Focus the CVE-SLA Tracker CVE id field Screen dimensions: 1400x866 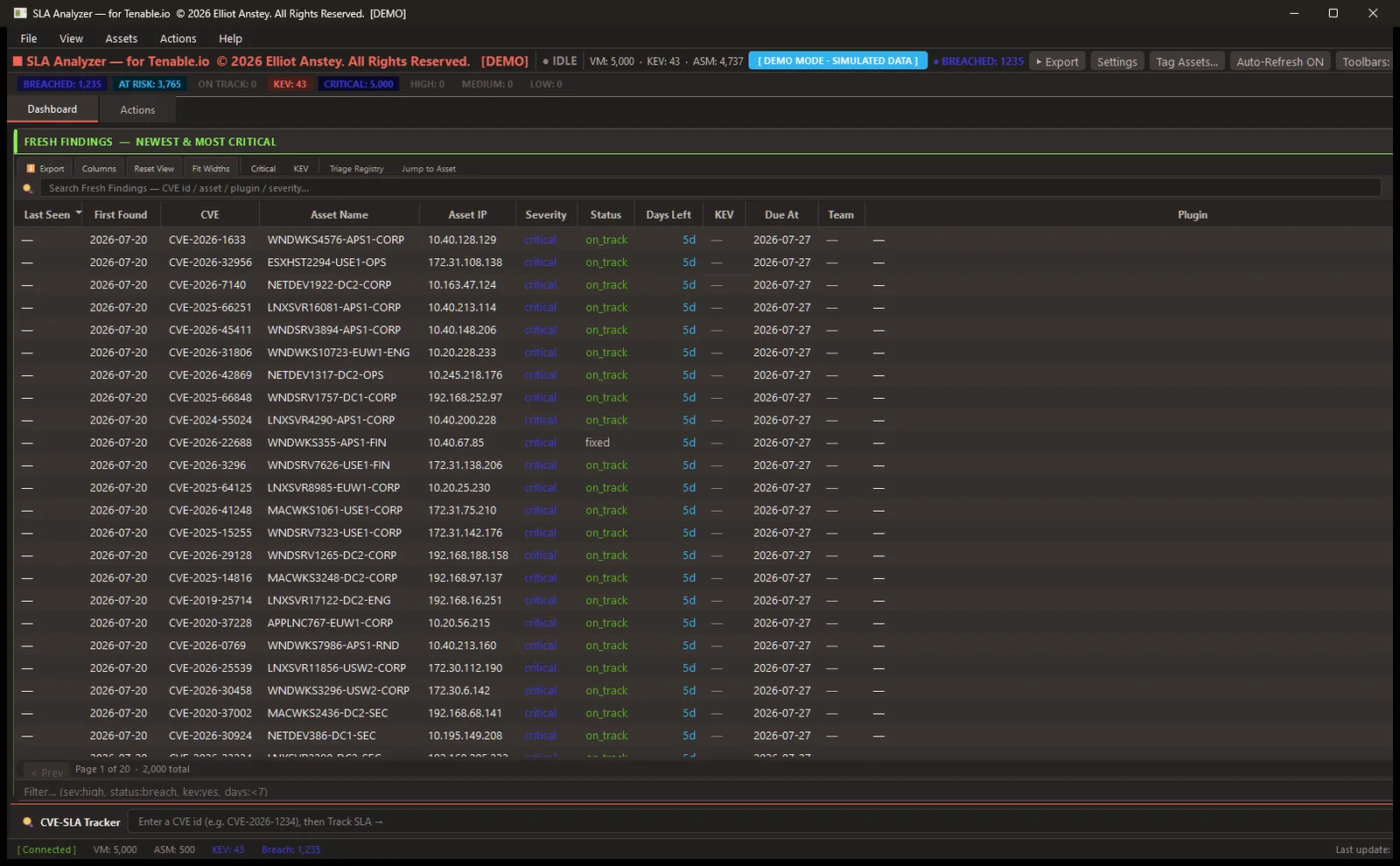click(x=759, y=821)
